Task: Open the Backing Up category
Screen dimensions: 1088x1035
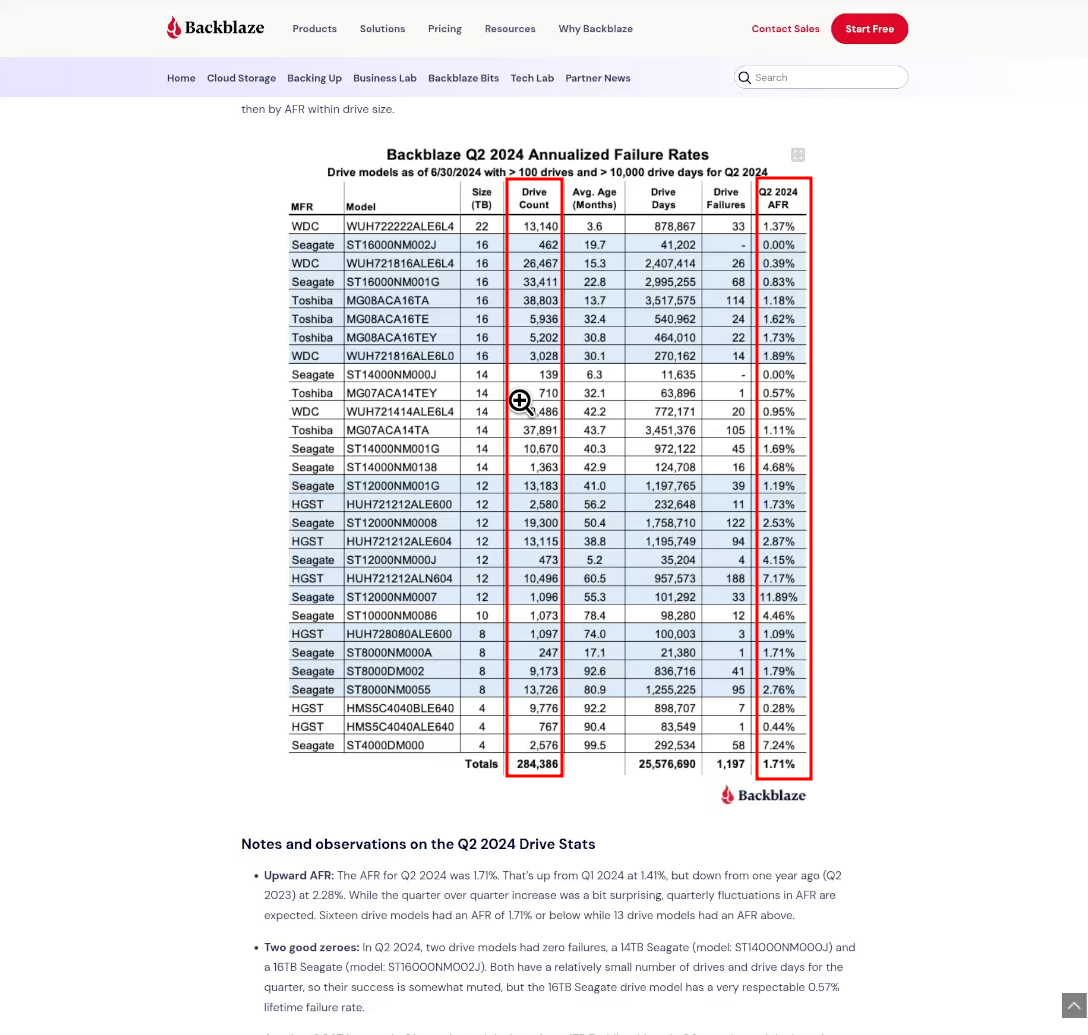Action: (314, 78)
